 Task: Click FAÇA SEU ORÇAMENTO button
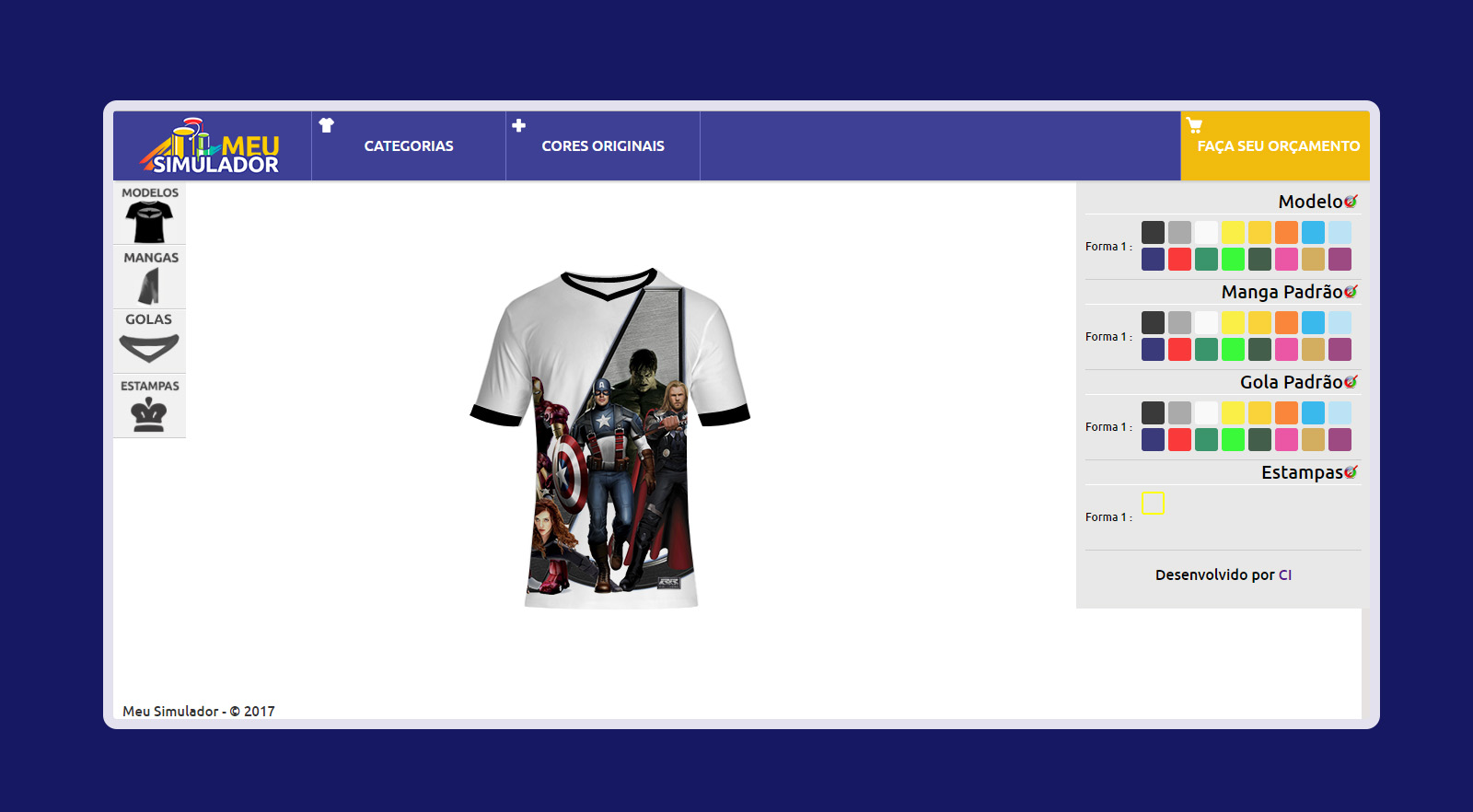point(1275,145)
